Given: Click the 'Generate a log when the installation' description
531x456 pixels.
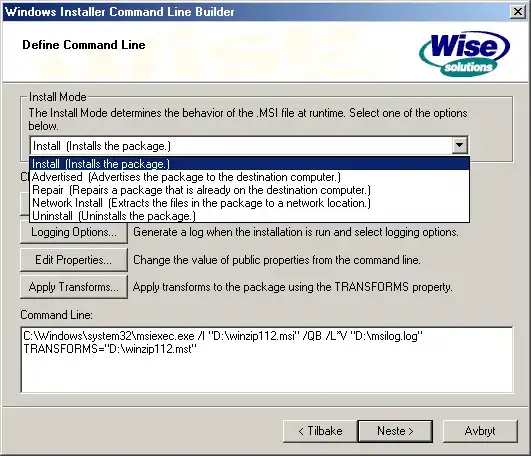Looking at the screenshot, I should pos(296,232).
